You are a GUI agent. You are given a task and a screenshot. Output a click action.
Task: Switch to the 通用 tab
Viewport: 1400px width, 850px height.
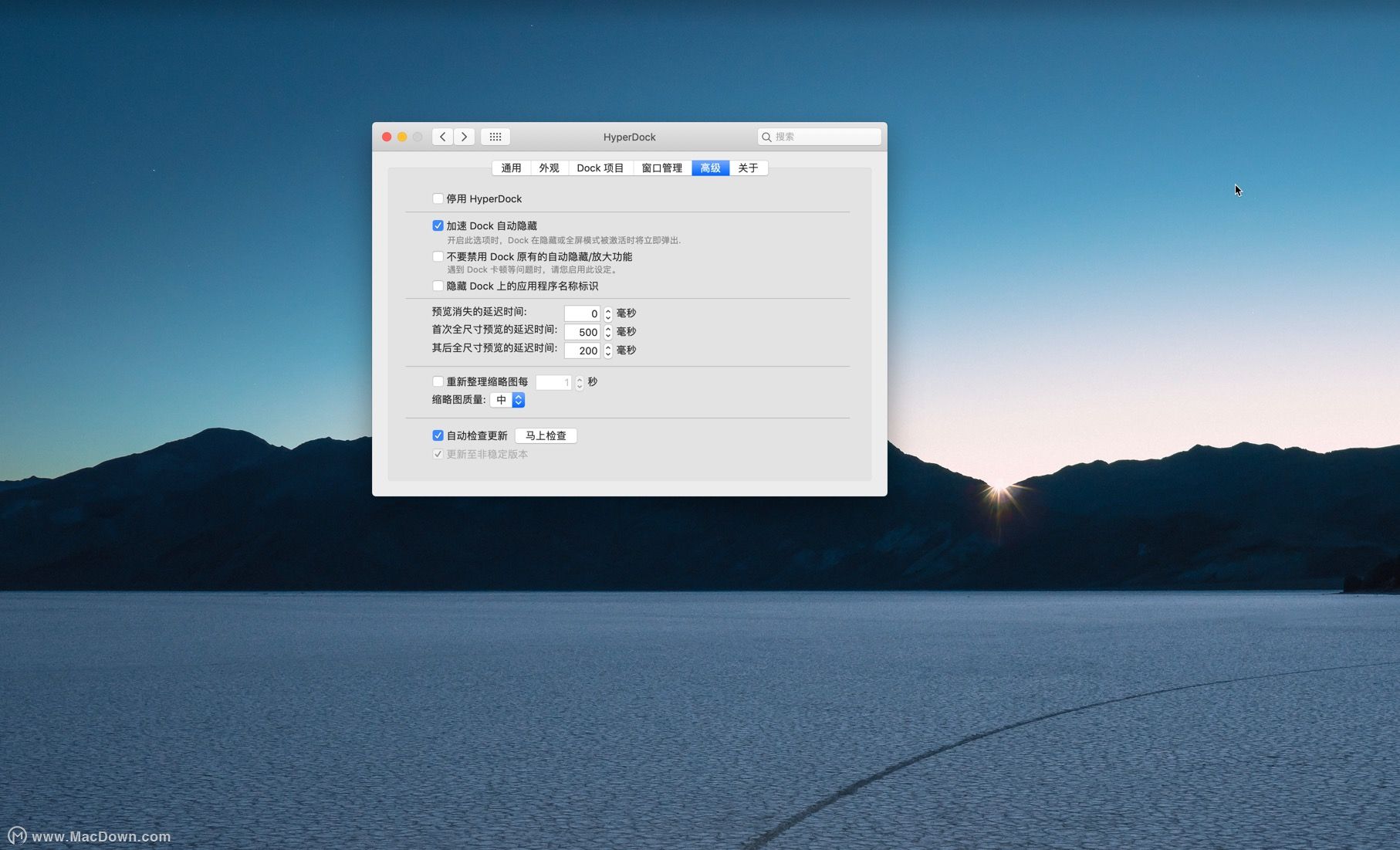[511, 168]
